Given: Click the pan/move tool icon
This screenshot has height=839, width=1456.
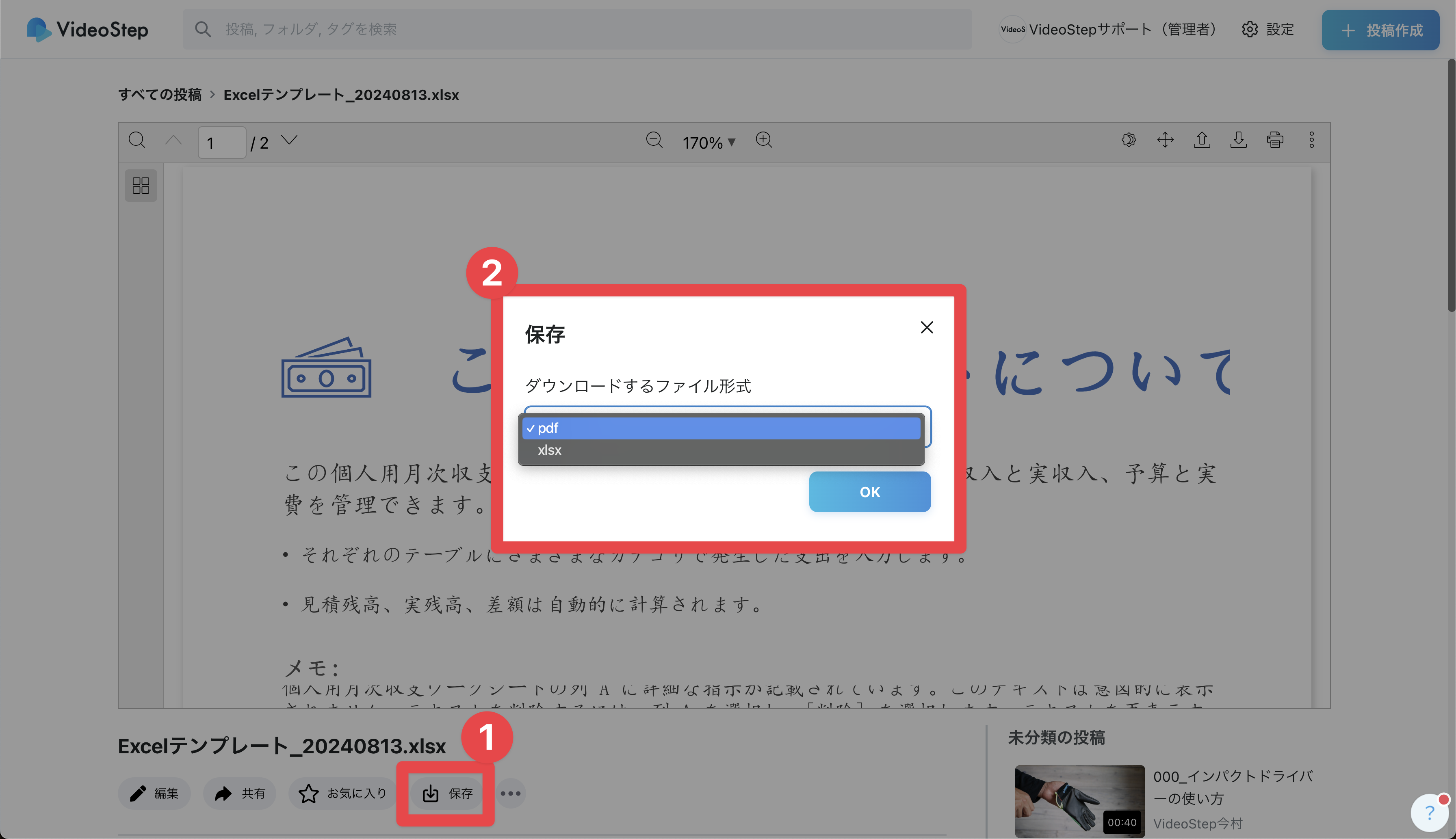Looking at the screenshot, I should click(1165, 140).
